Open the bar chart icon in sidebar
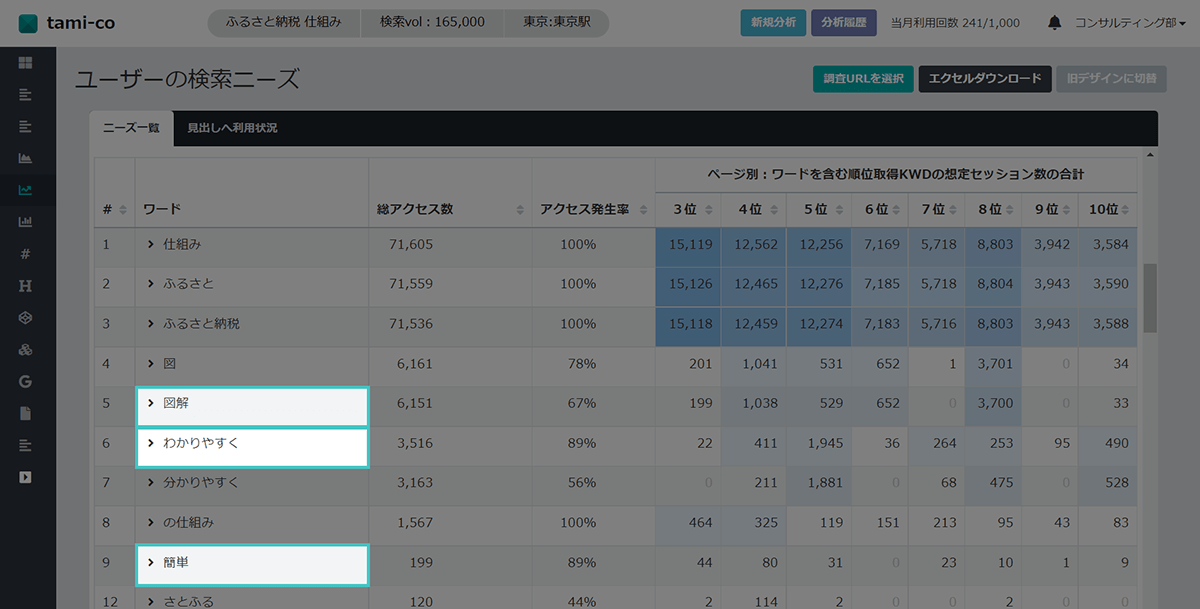Image resolution: width=1200 pixels, height=609 pixels. click(25, 222)
